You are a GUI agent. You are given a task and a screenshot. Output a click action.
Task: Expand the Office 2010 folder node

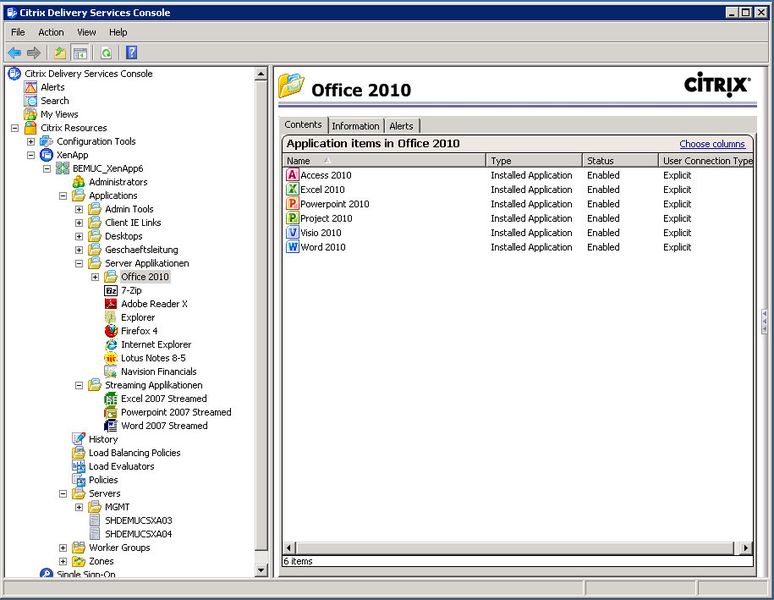click(95, 277)
